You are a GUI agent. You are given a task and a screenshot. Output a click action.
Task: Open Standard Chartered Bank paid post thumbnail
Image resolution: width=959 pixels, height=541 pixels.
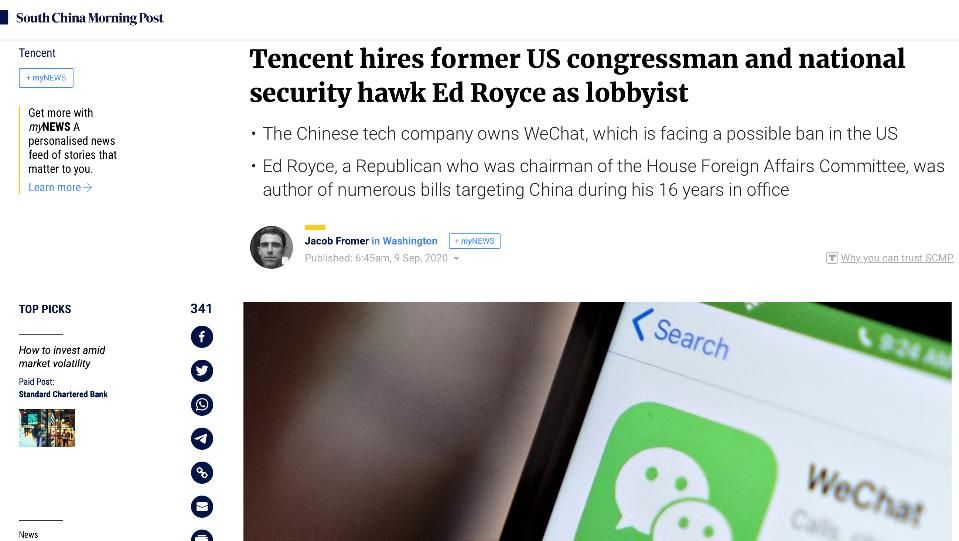tap(47, 428)
